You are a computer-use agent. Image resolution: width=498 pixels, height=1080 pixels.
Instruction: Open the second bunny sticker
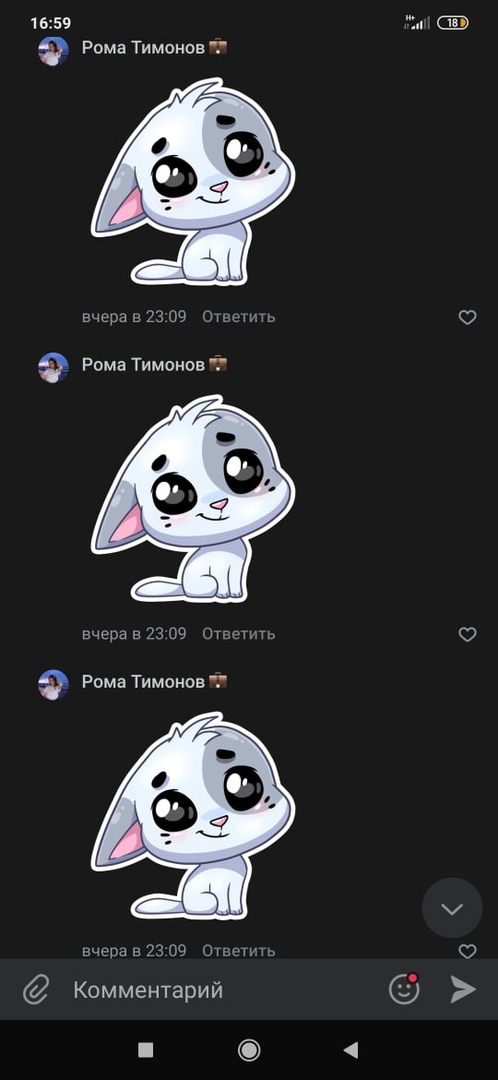coord(193,498)
